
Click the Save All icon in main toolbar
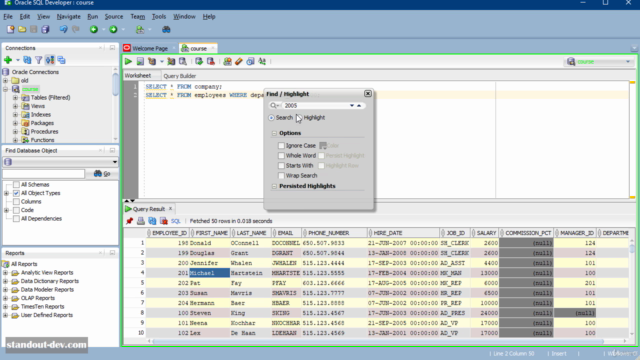coord(45,29)
